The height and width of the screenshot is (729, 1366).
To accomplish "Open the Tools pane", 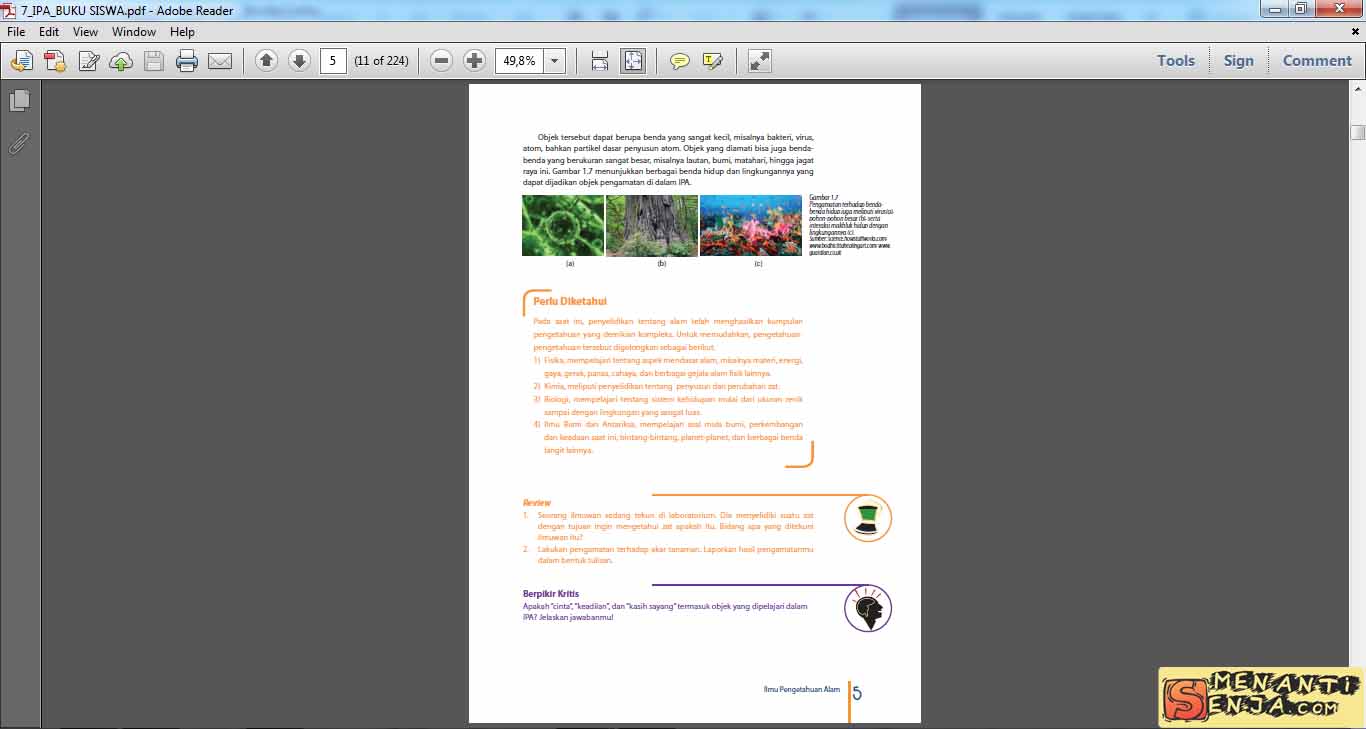I will click(1176, 60).
